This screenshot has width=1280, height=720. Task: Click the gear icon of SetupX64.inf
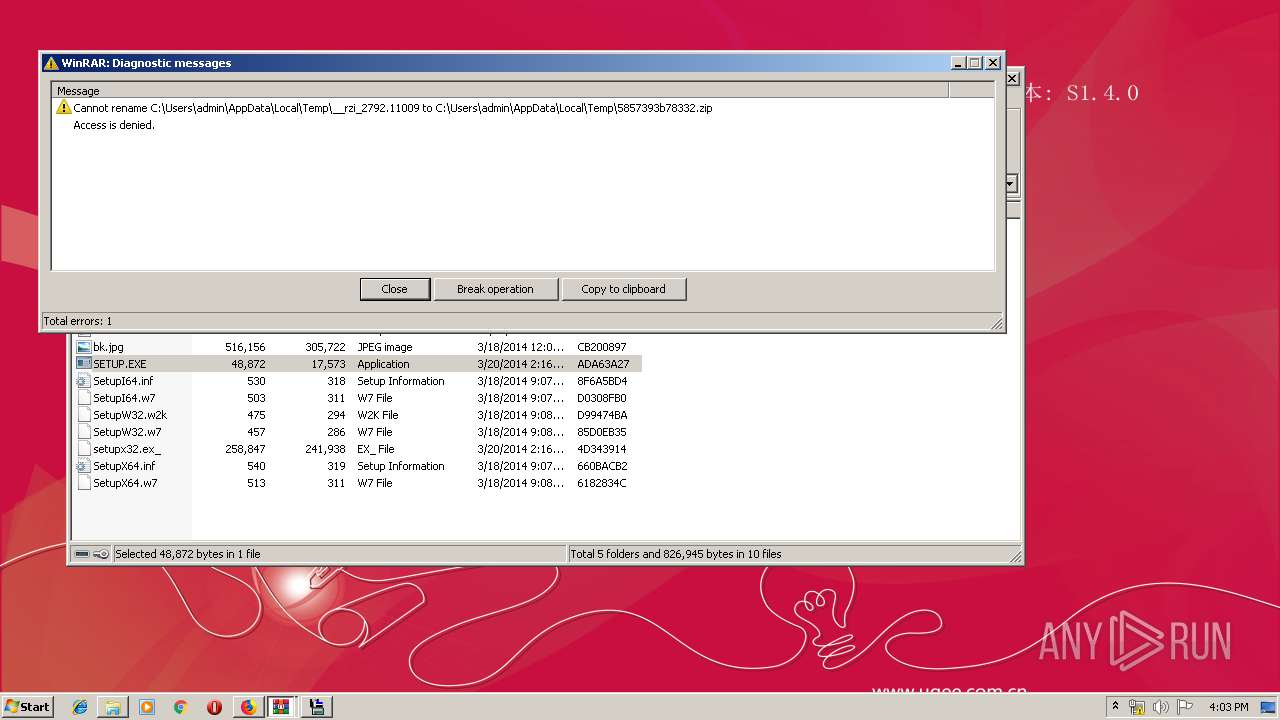[83, 466]
